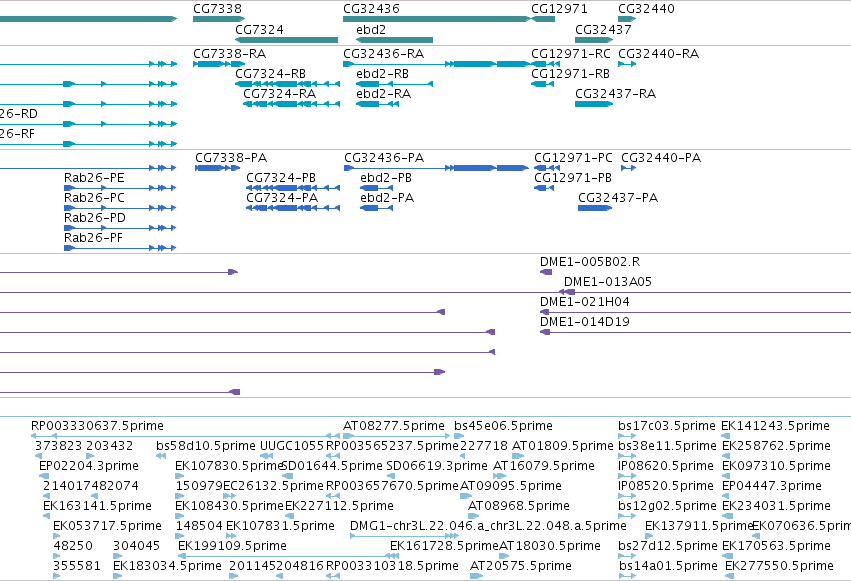Screen dimensions: 851x581
Task: Select transcript CG32436-RA label
Action: pos(384,54)
